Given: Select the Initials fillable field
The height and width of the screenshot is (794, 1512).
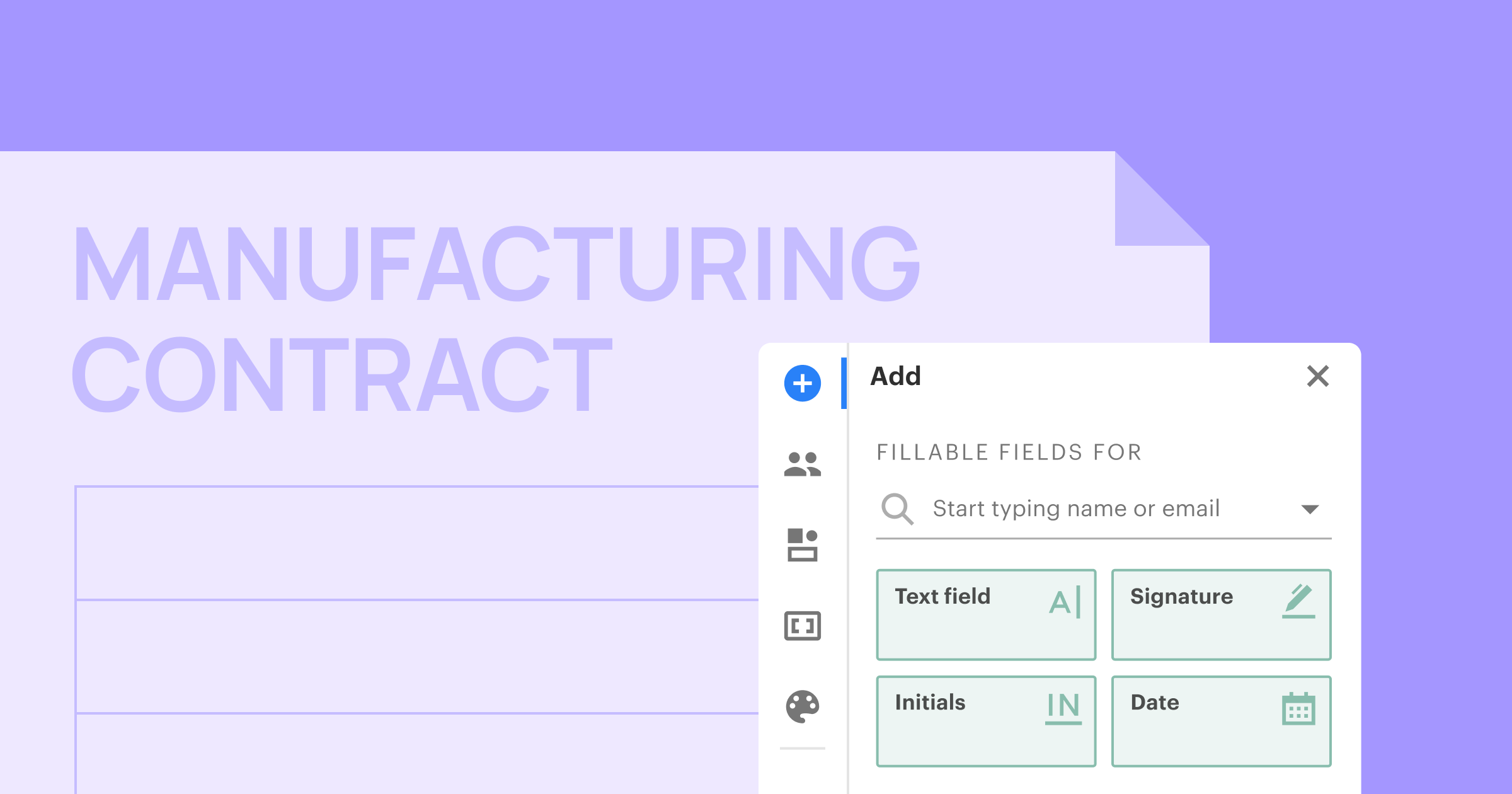Looking at the screenshot, I should coord(986,721).
